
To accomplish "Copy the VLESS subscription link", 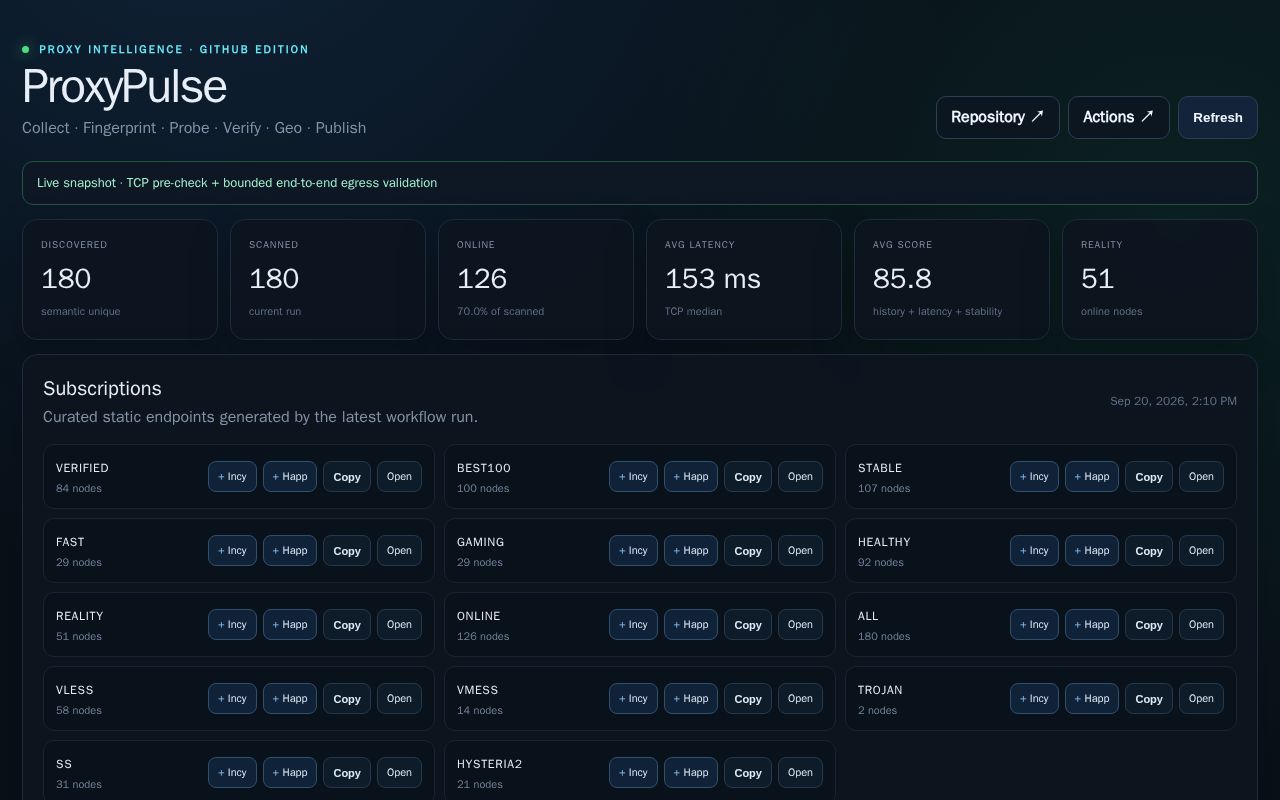I will click(x=347, y=699).
